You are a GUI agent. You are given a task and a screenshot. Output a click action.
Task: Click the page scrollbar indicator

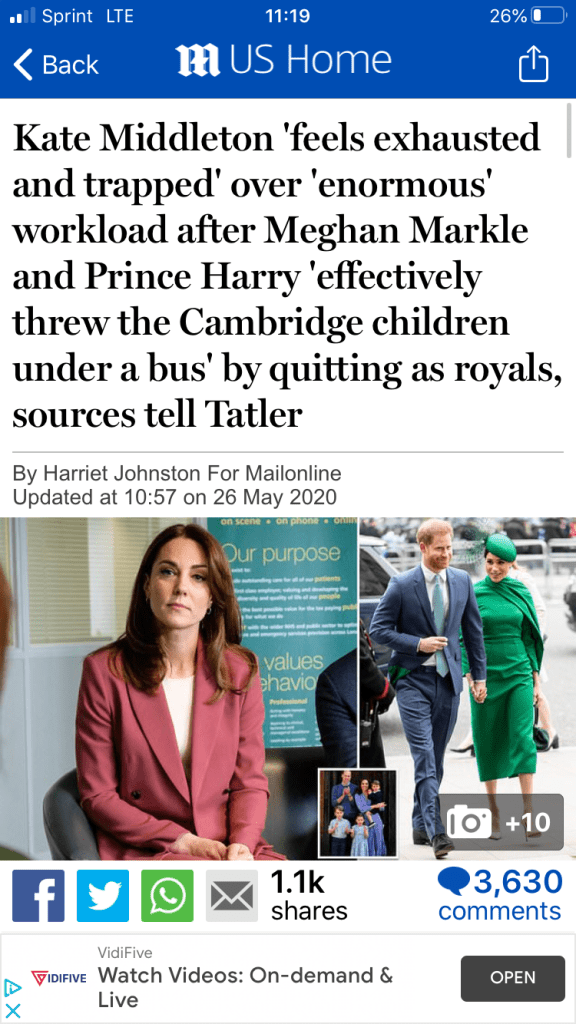click(x=570, y=129)
